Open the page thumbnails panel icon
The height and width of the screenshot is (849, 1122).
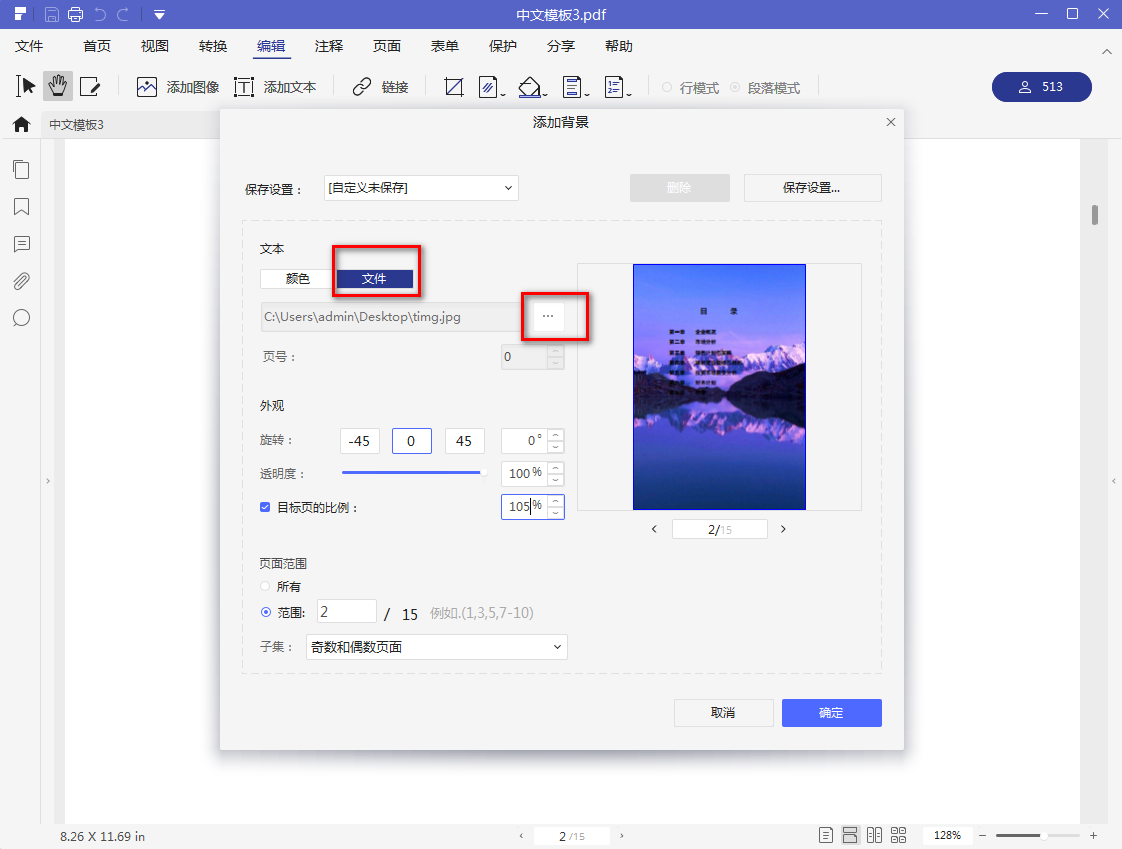pos(21,170)
